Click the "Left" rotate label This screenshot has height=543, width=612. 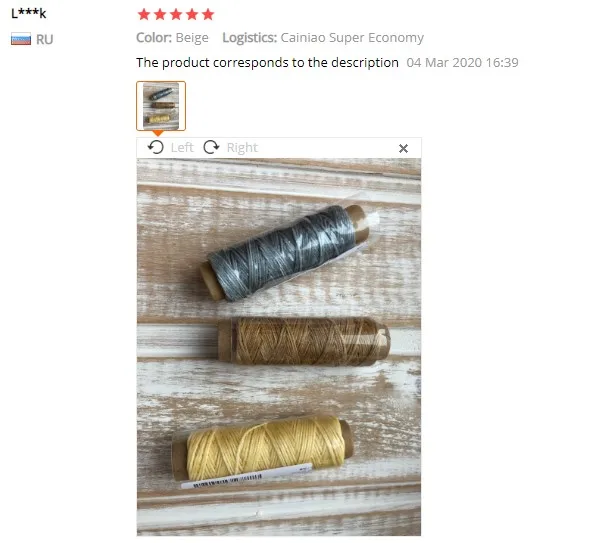click(182, 148)
